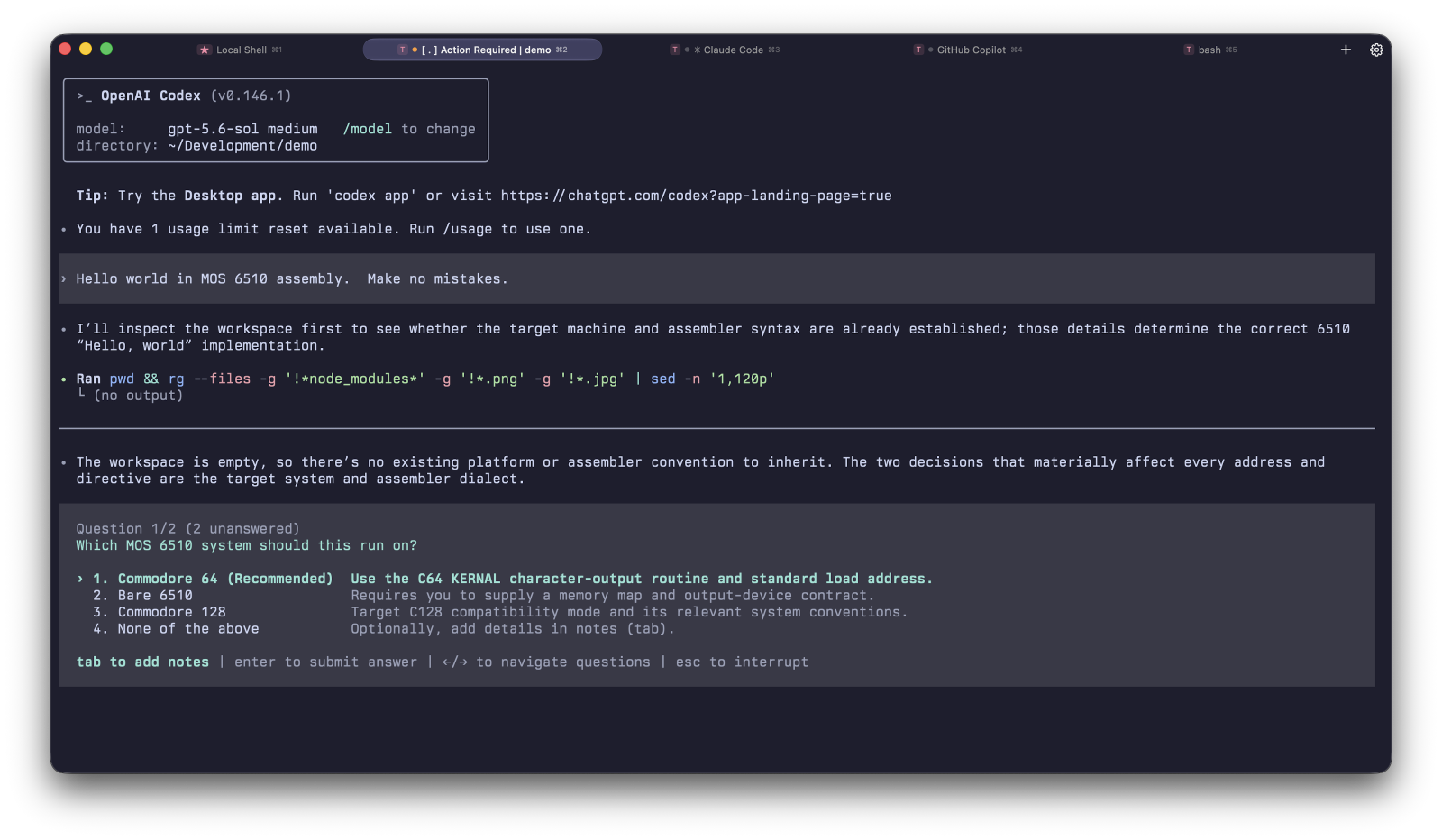Choose option 2 Bare 6510
The height and width of the screenshot is (840, 1442).
(142, 596)
